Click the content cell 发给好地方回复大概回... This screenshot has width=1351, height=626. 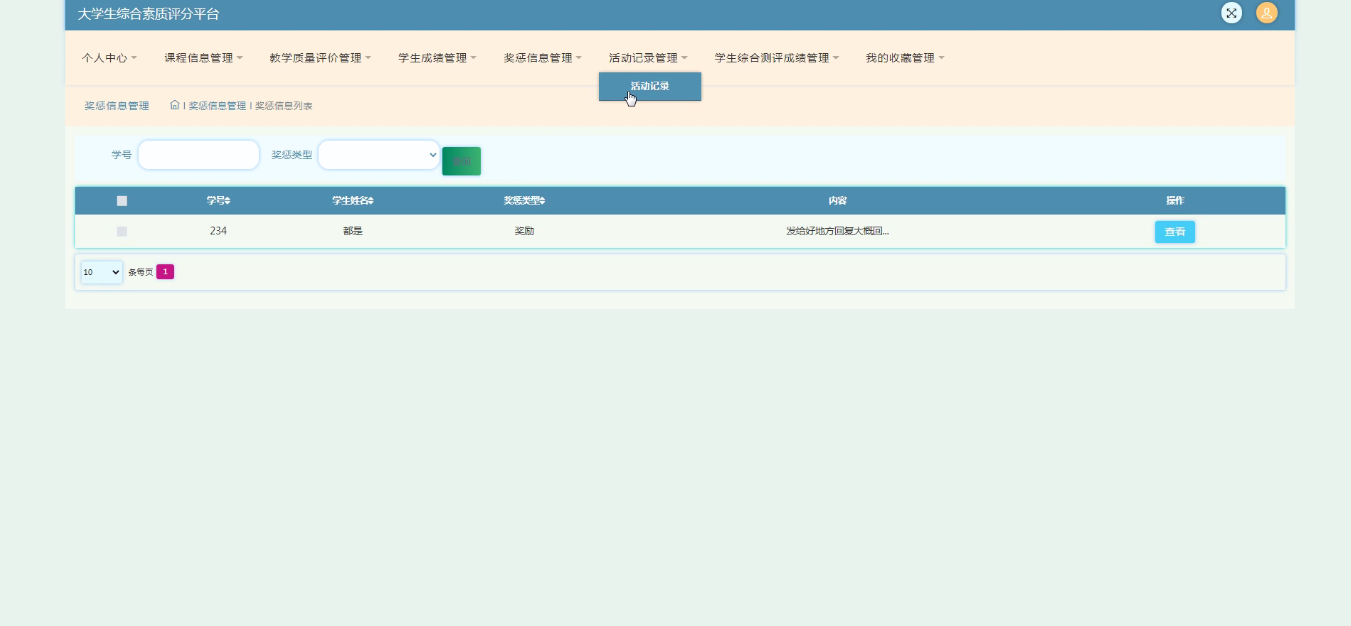[838, 231]
